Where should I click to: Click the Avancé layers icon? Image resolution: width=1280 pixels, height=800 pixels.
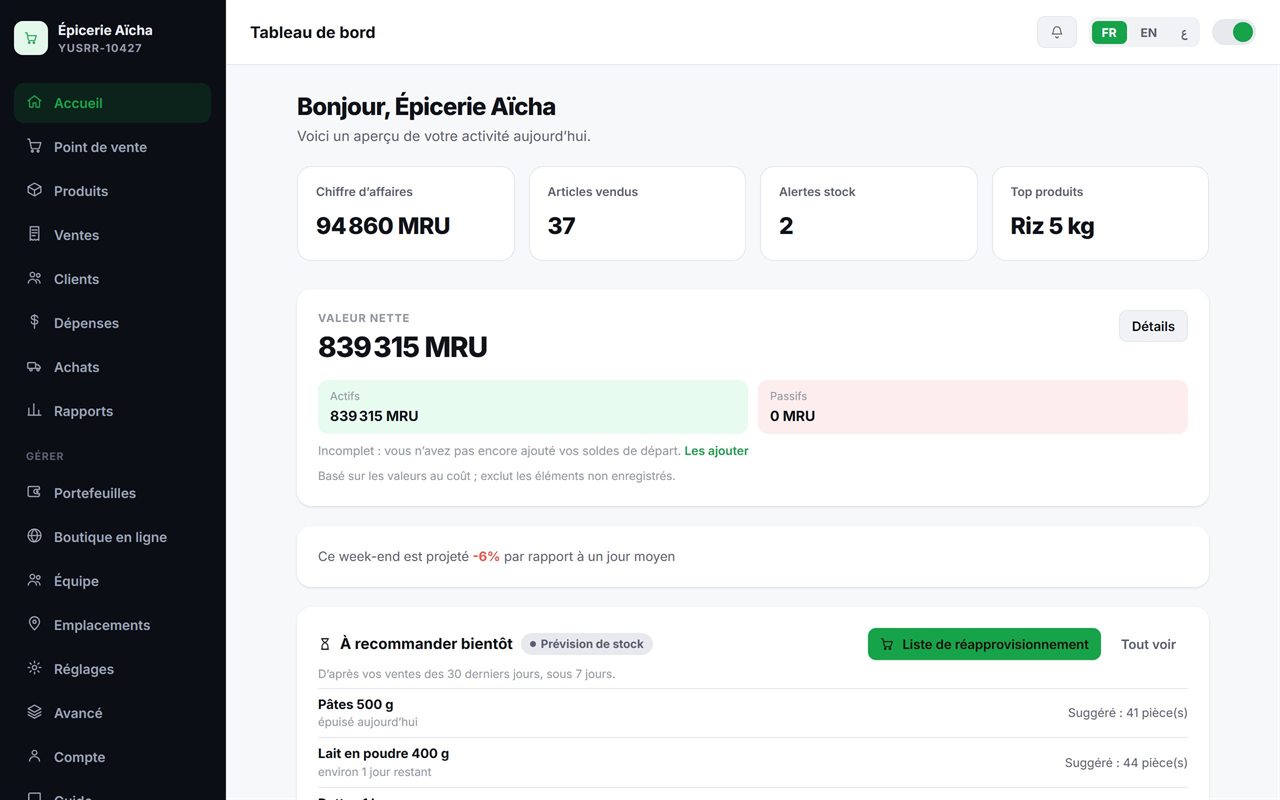(x=34, y=712)
